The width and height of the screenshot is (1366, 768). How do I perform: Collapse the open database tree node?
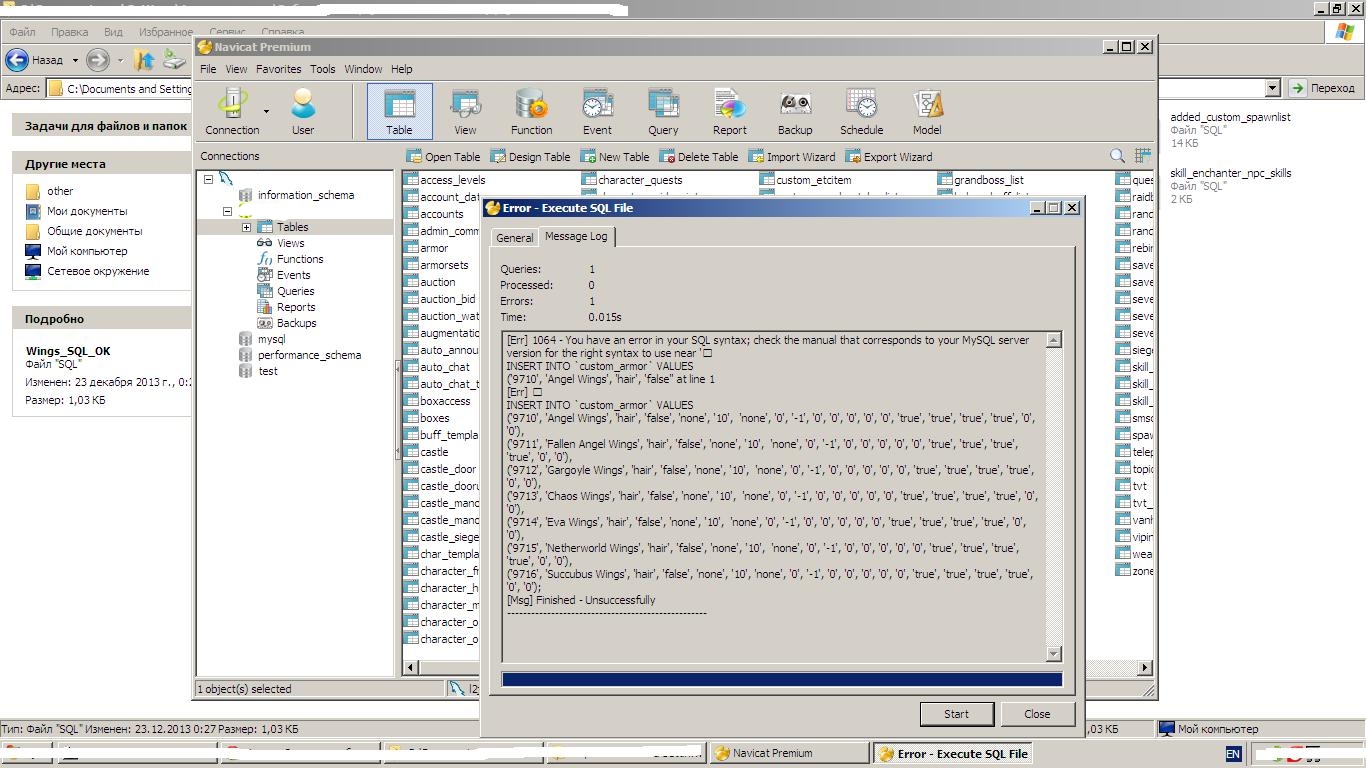227,211
